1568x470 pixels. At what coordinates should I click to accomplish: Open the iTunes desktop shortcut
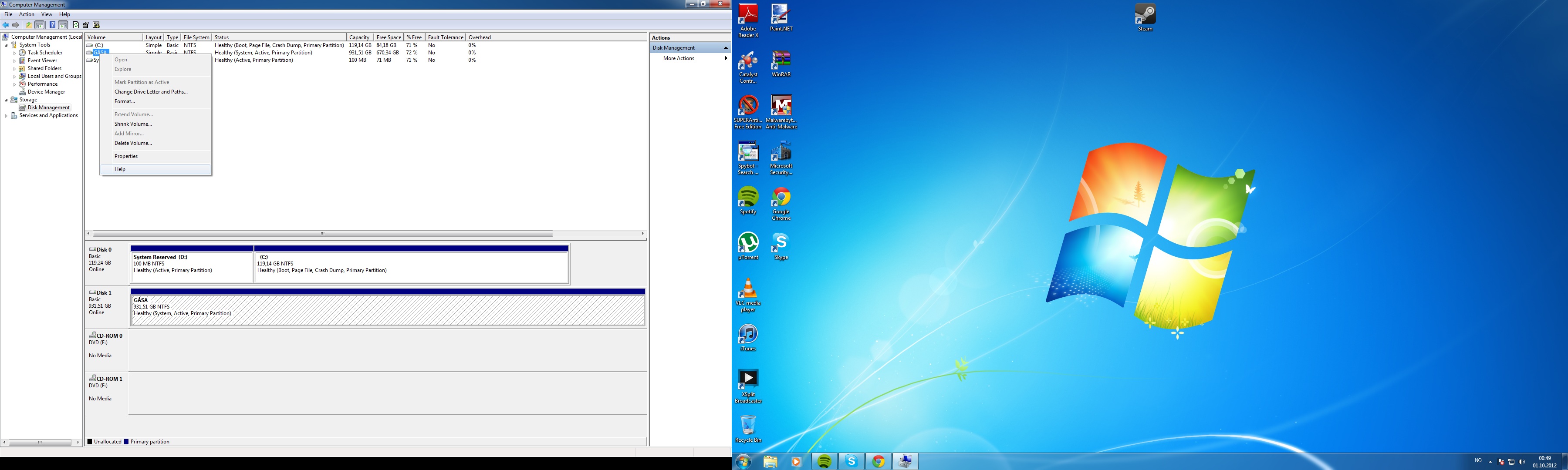pos(748,338)
